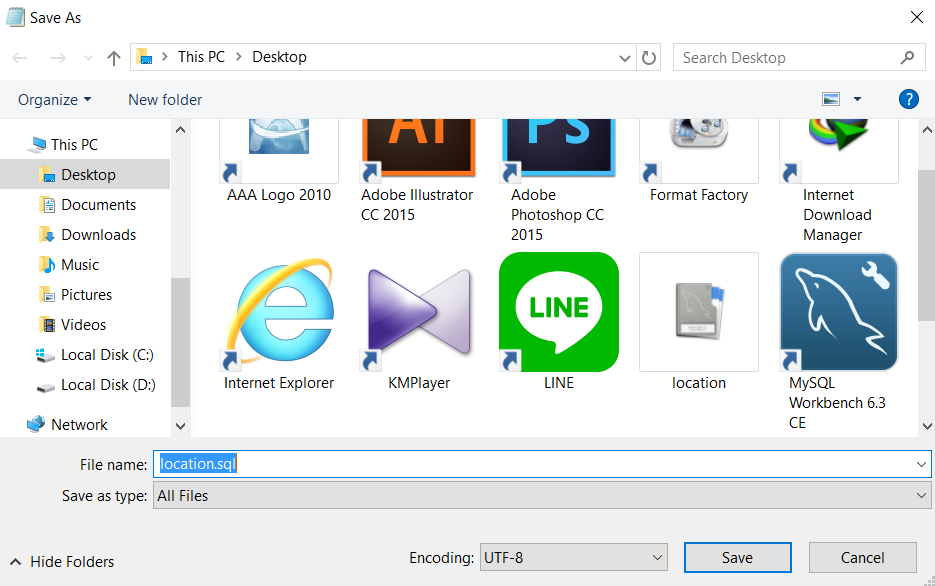Screen dimensions: 935x586
Task: Create a New folder
Action: point(165,100)
